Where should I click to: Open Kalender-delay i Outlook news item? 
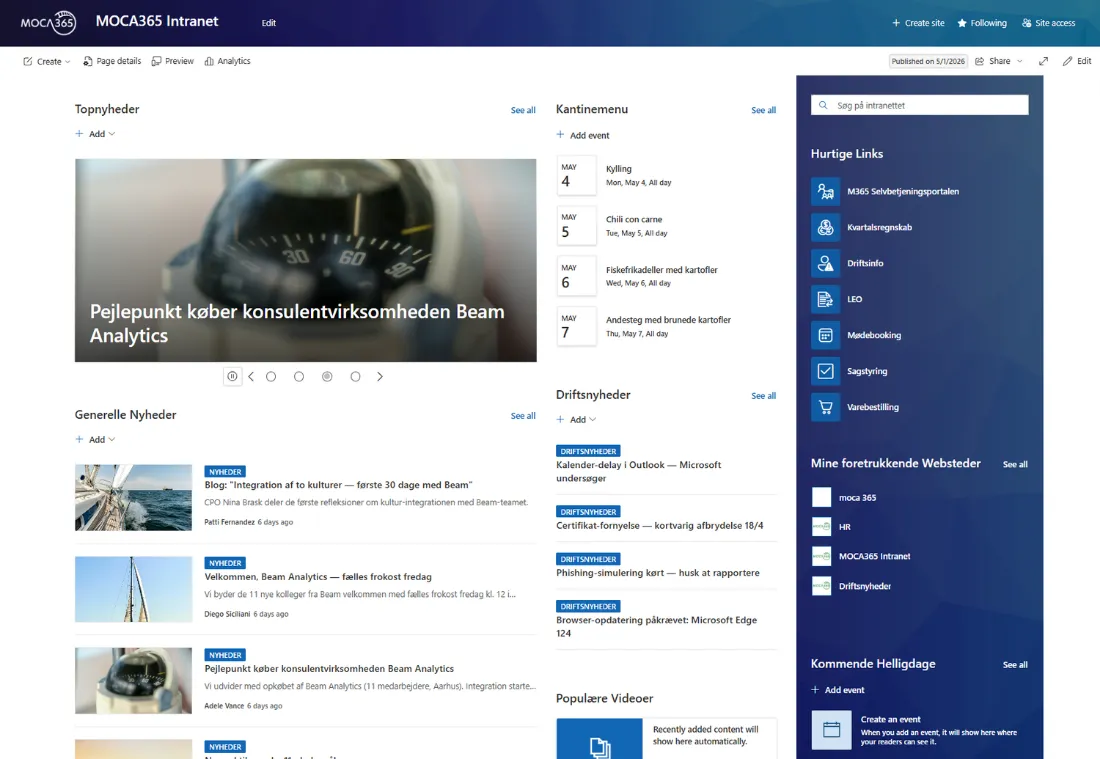[x=638, y=471]
